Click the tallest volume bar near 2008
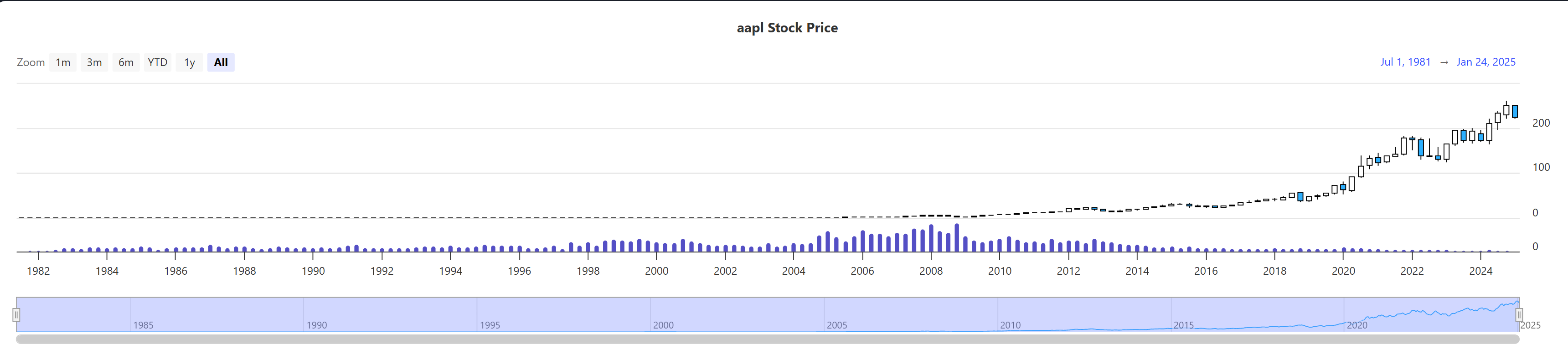1568x344 pixels. tap(957, 237)
